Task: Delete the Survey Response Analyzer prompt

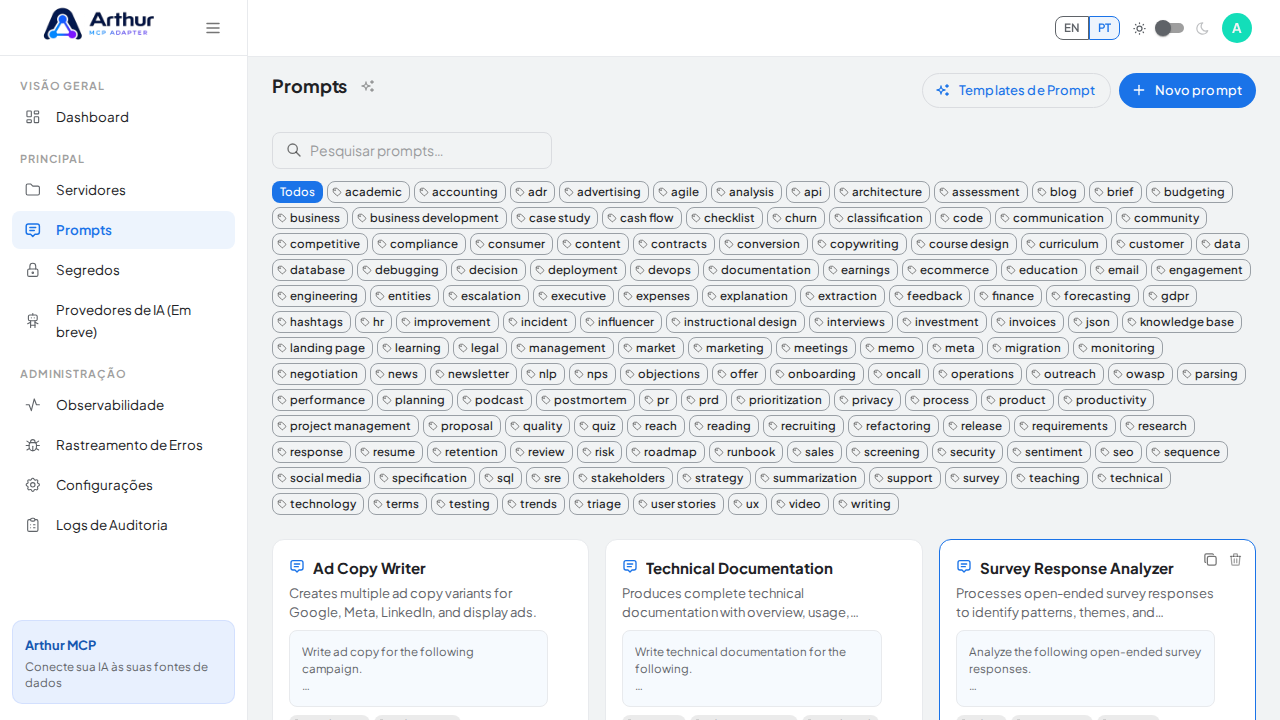Action: pos(1235,559)
